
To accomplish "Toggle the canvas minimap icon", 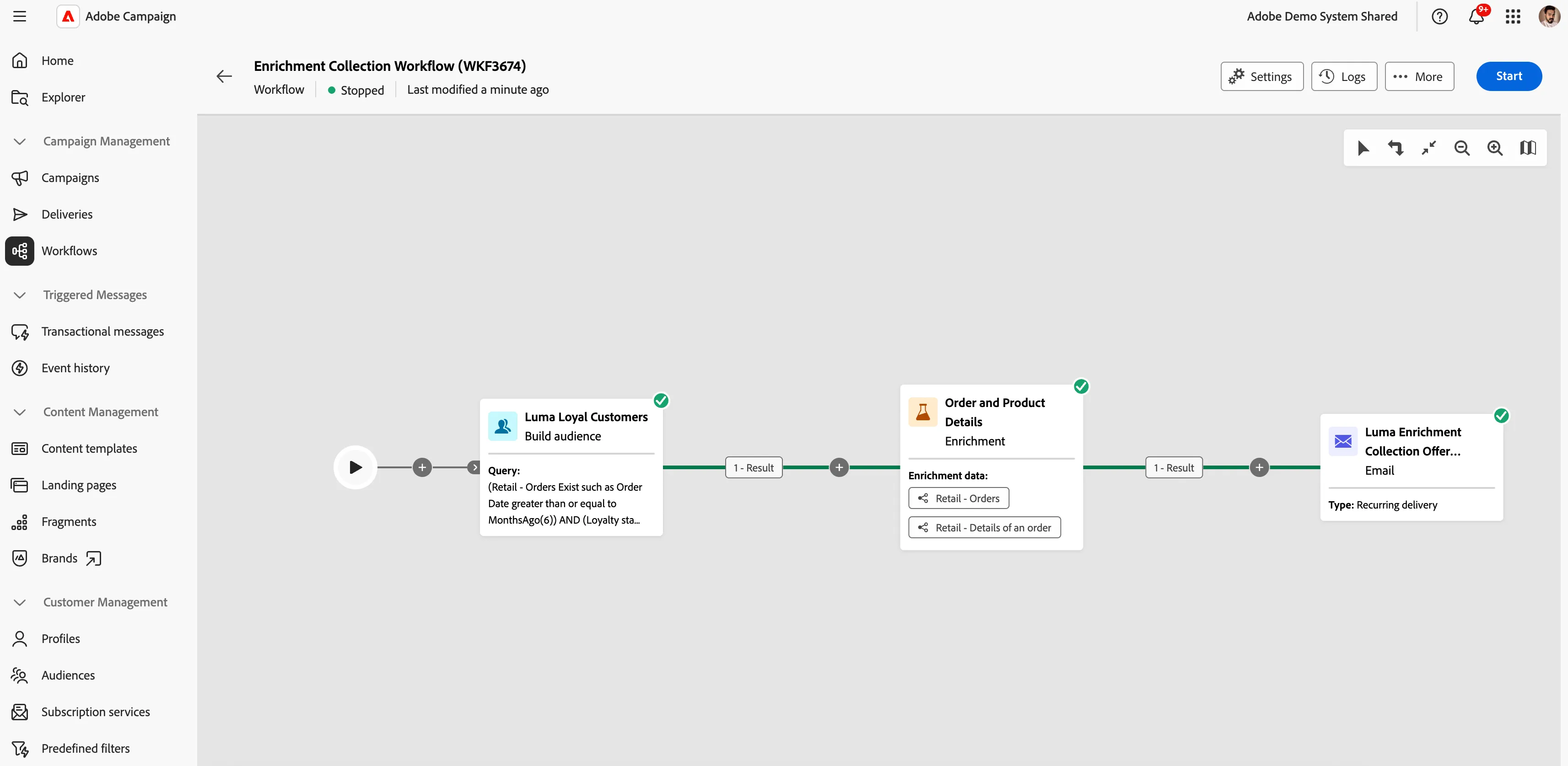I will (x=1528, y=148).
